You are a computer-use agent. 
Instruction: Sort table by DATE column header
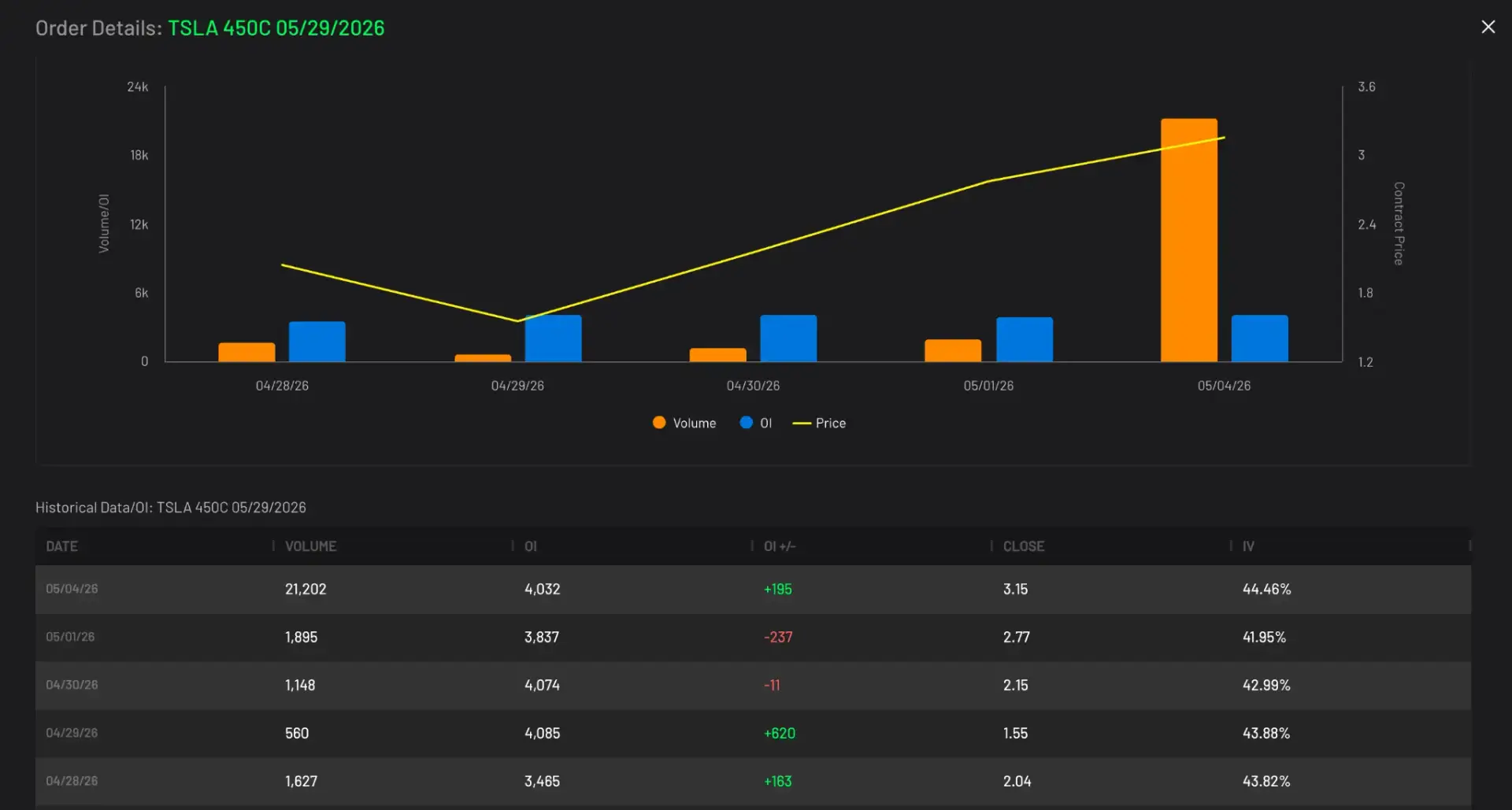[x=61, y=546]
